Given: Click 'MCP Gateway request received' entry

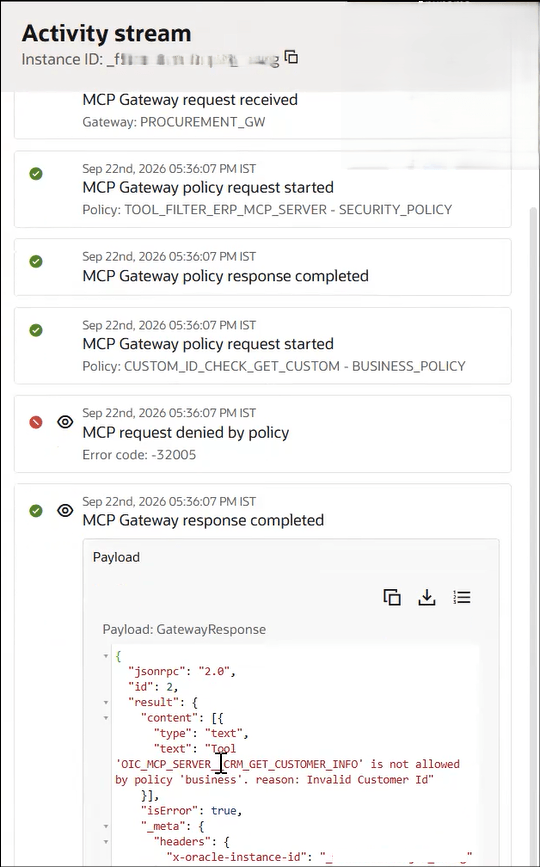Looking at the screenshot, I should point(190,100).
